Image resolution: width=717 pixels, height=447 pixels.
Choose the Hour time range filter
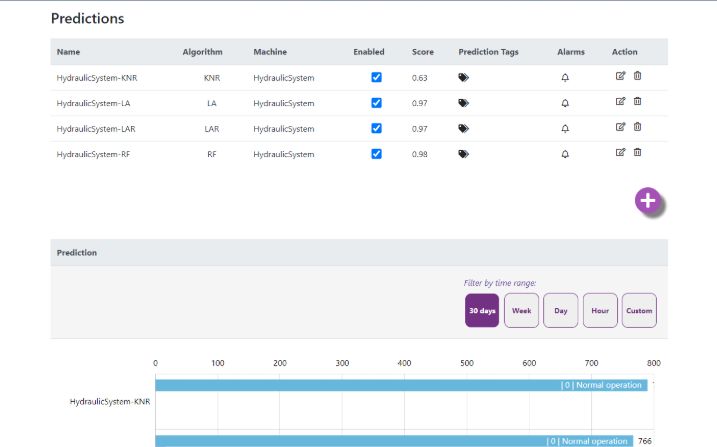coord(599,310)
